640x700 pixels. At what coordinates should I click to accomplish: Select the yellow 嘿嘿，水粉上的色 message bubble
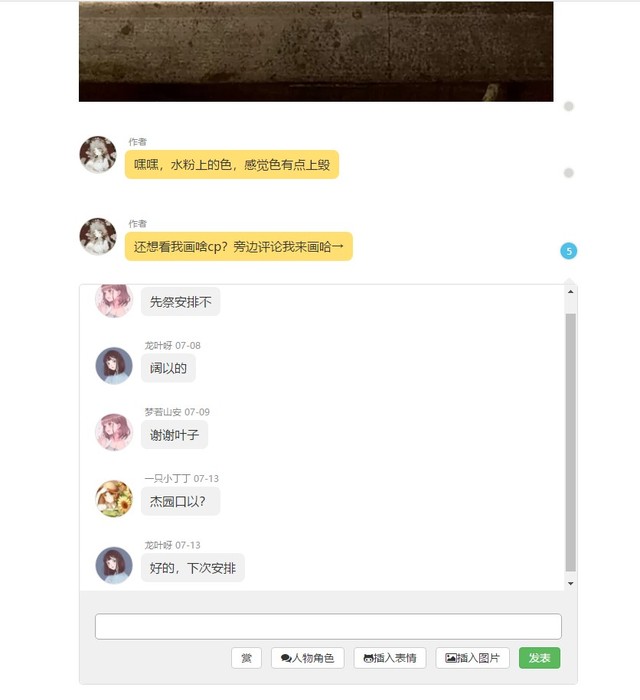[232, 165]
